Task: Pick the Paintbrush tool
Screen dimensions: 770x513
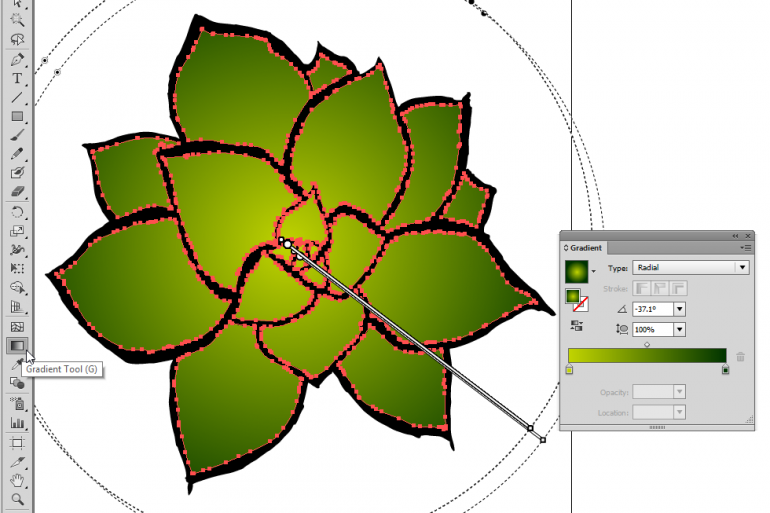Action: tap(17, 135)
